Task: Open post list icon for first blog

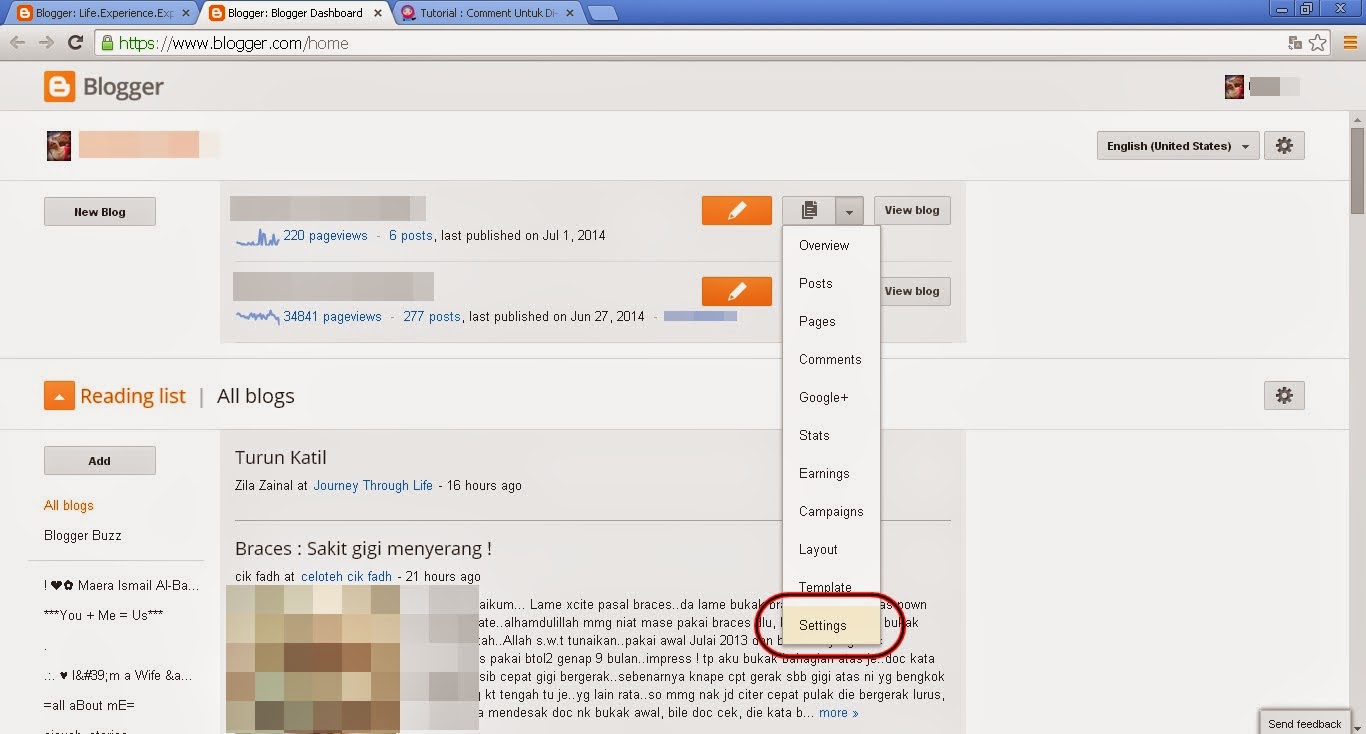Action: (x=809, y=211)
